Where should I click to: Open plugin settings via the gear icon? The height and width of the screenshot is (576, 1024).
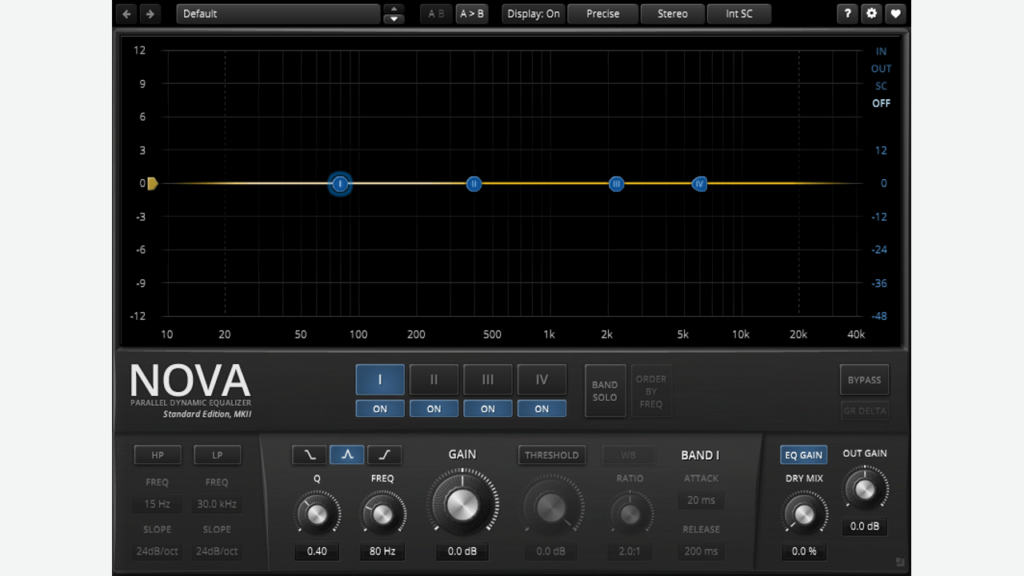point(869,13)
